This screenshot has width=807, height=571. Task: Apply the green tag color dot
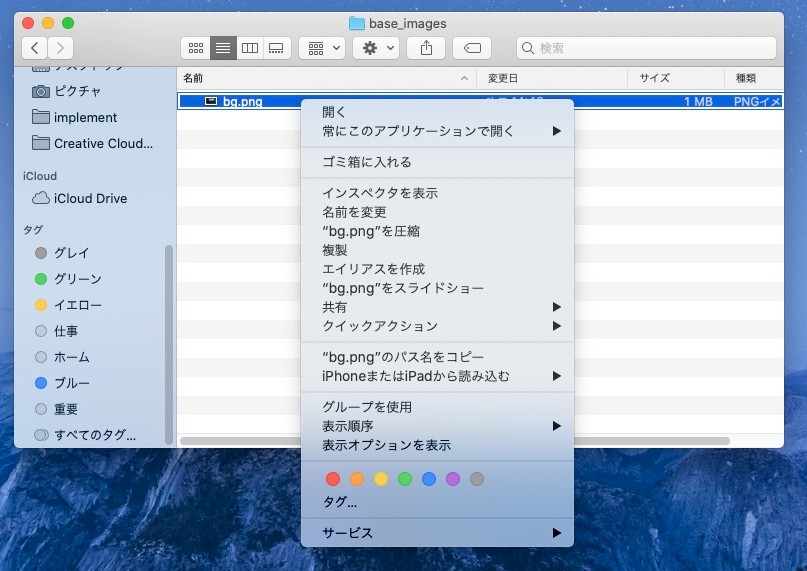pyautogui.click(x=405, y=479)
